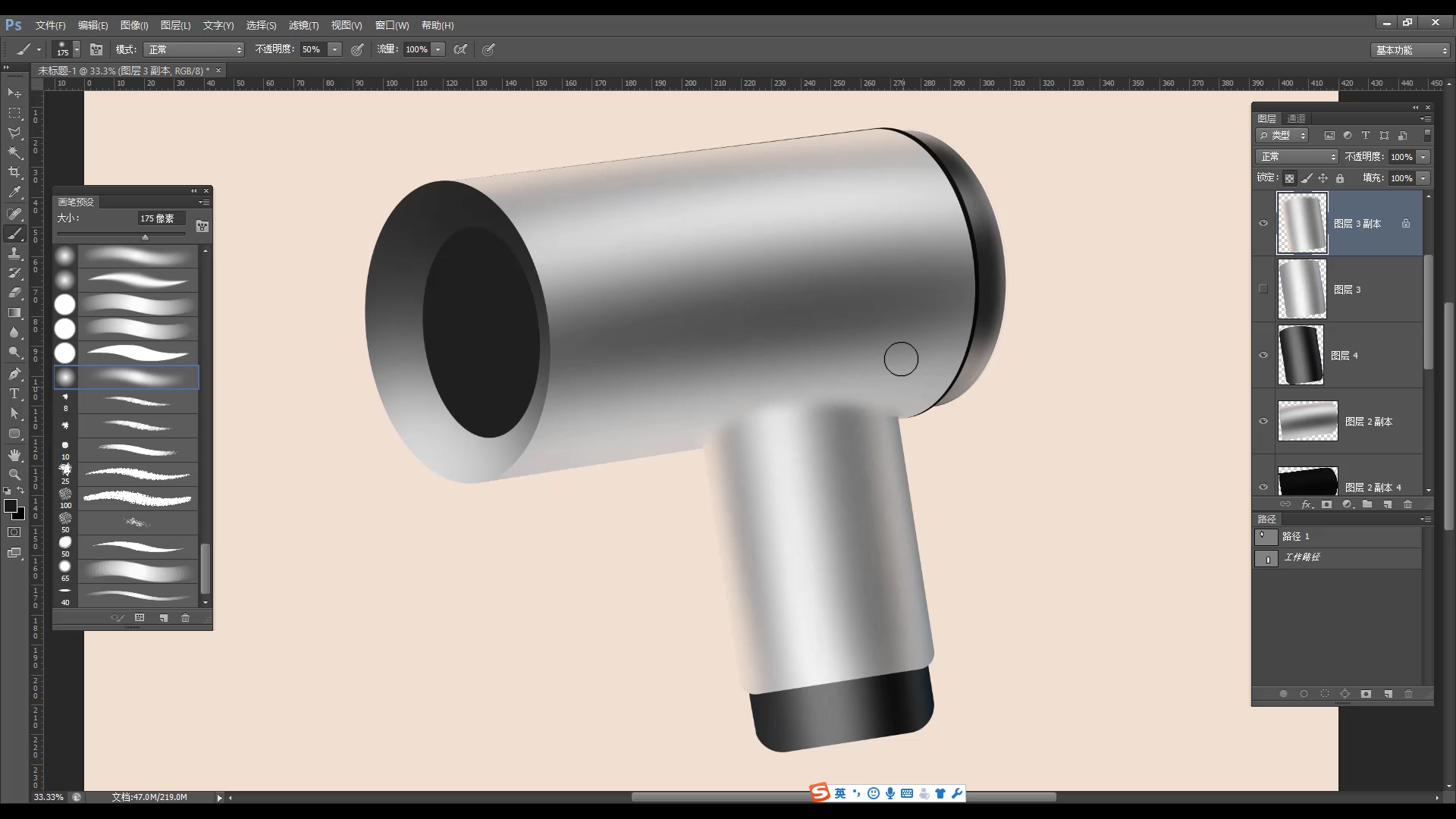Toggle visibility of layer 图层 3

(x=1263, y=289)
